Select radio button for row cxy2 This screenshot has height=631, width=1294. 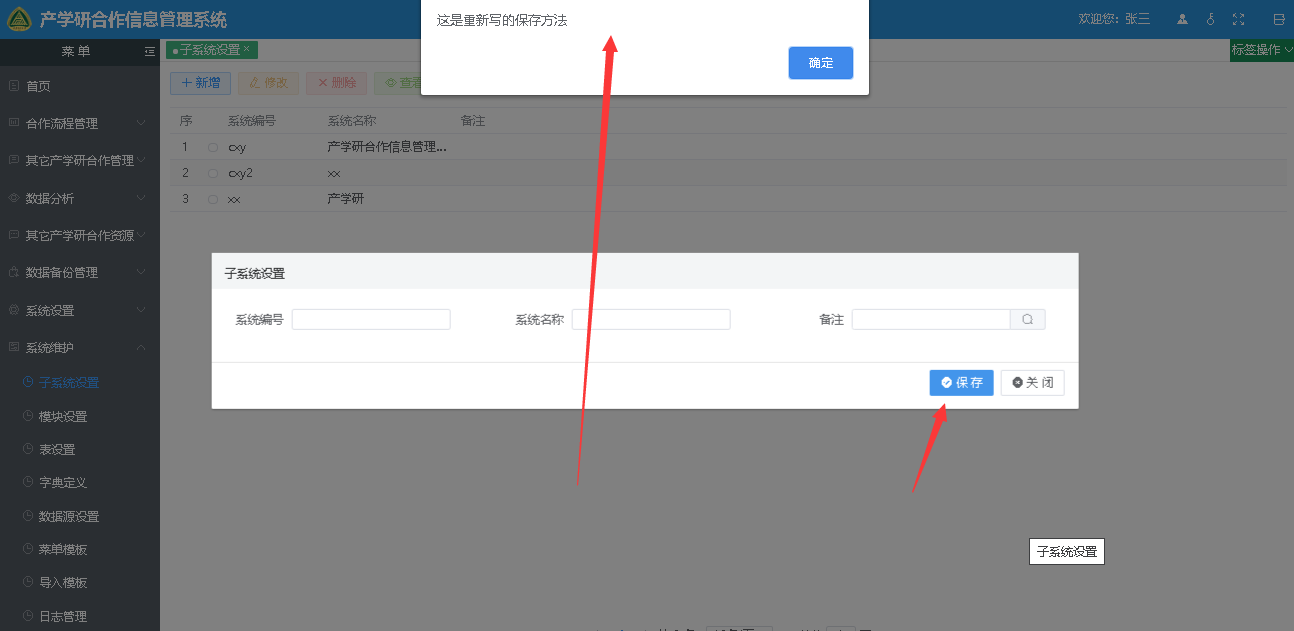[213, 174]
